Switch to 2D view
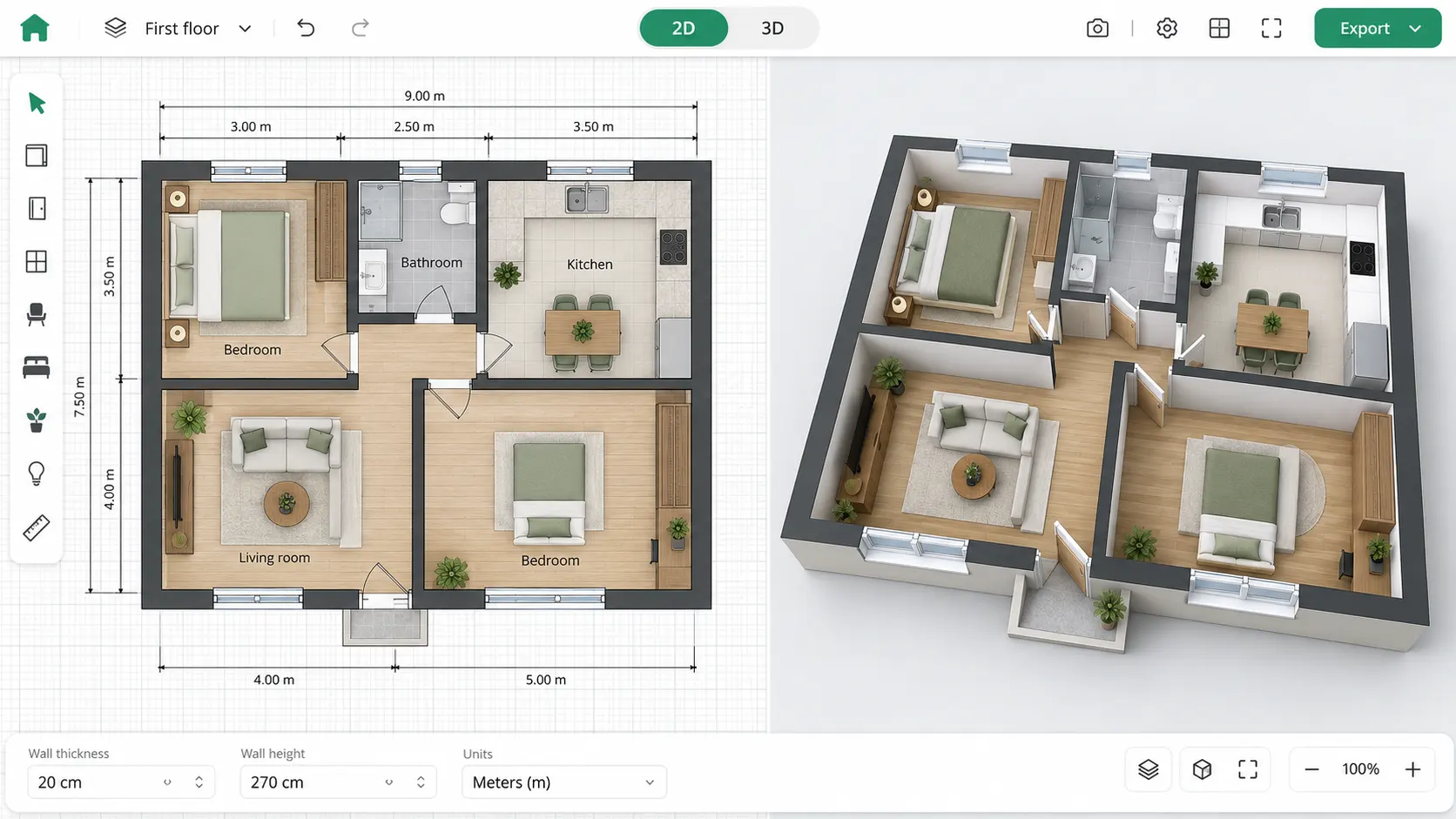This screenshot has height=819, width=1456. (x=684, y=28)
